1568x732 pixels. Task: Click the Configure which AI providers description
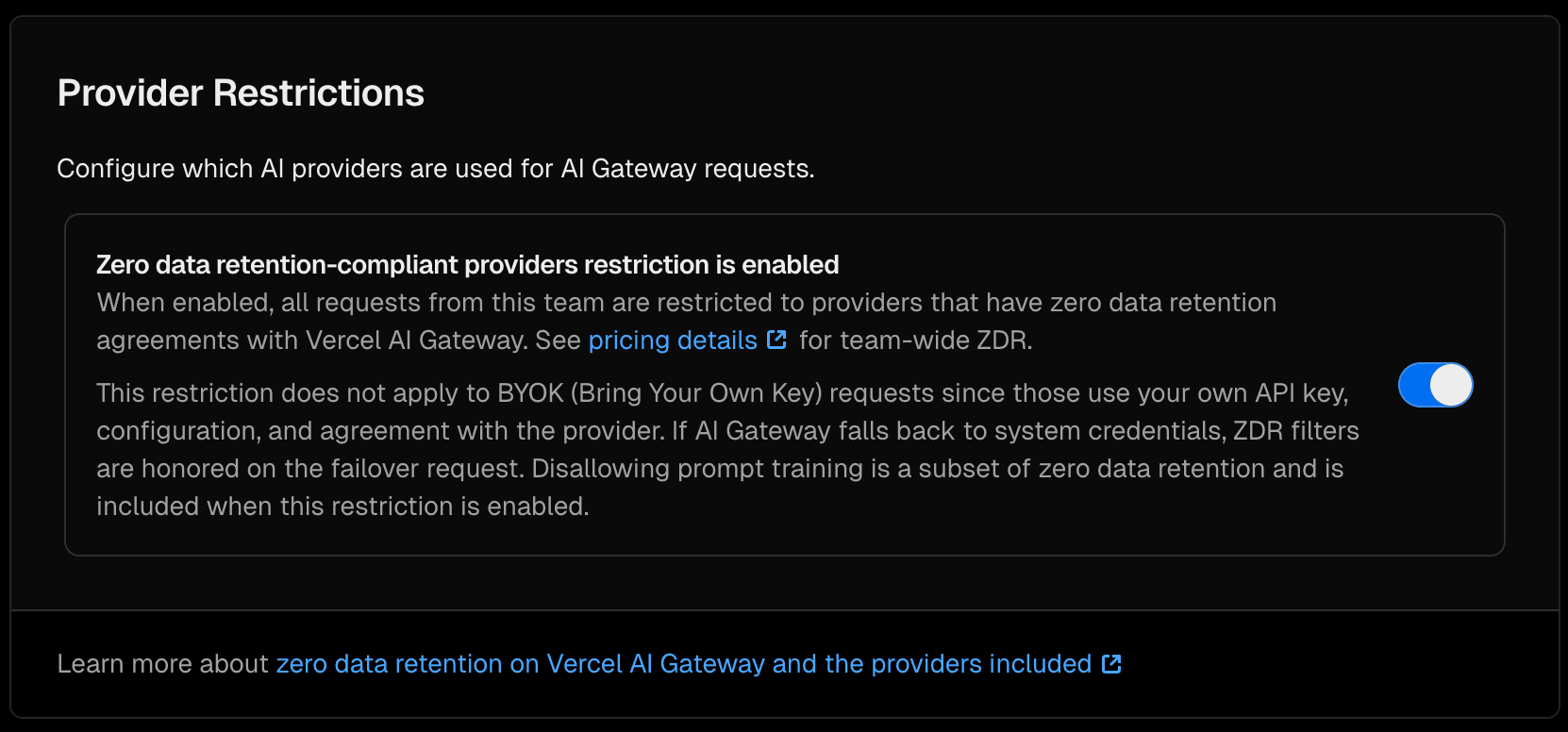(435, 169)
